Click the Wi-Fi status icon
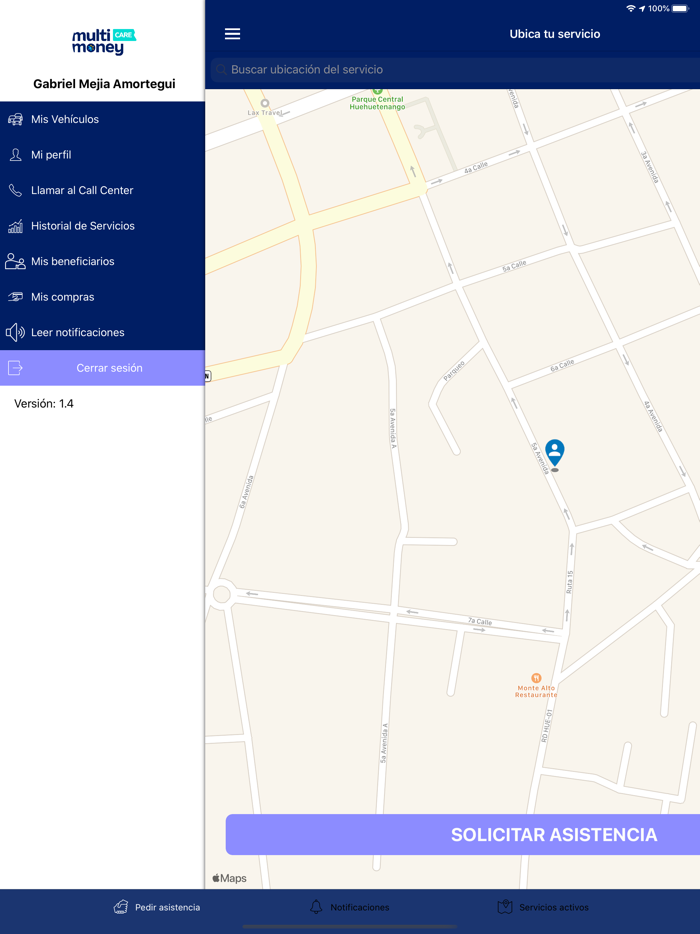The width and height of the screenshot is (700, 934). [631, 8]
